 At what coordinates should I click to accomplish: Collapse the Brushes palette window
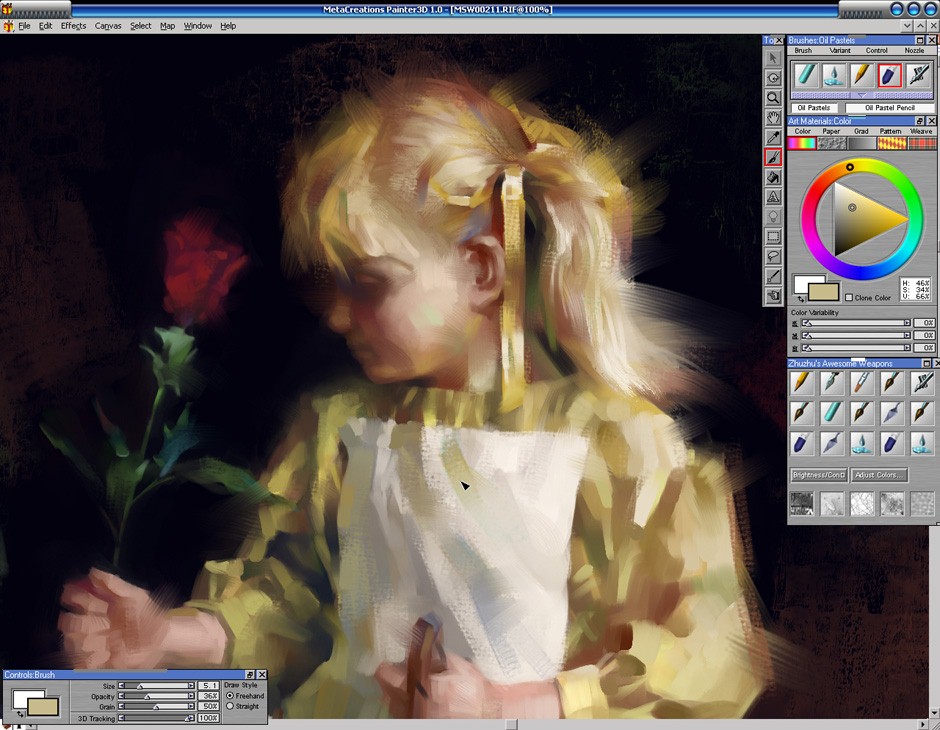(920, 40)
